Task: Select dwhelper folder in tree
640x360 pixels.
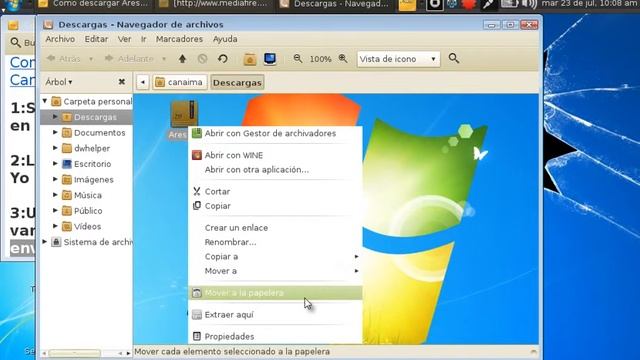Action: click(x=86, y=148)
